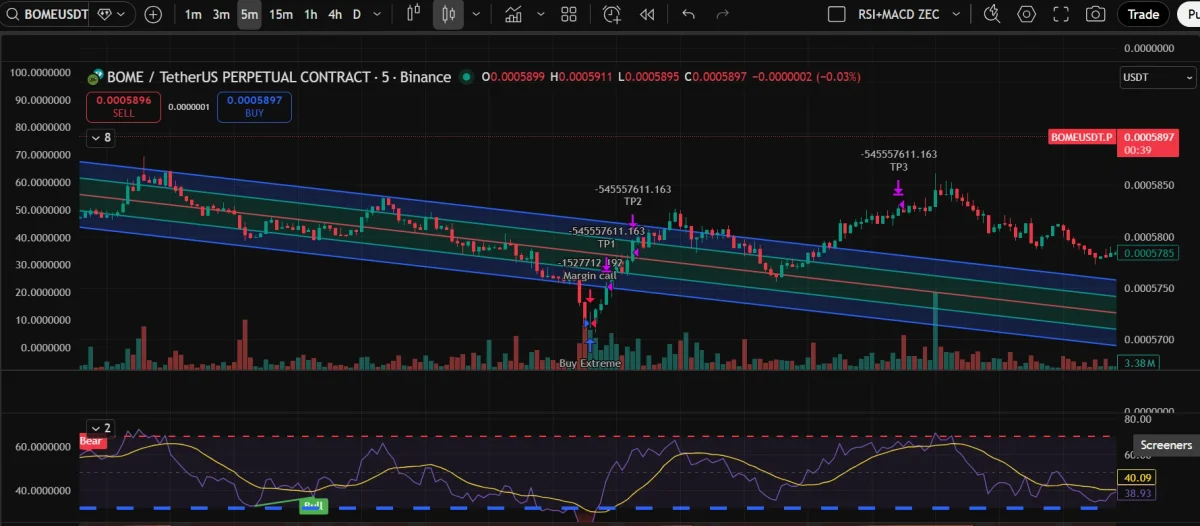Open the quick search magnifier icon
The width and height of the screenshot is (1200, 526).
coord(992,15)
